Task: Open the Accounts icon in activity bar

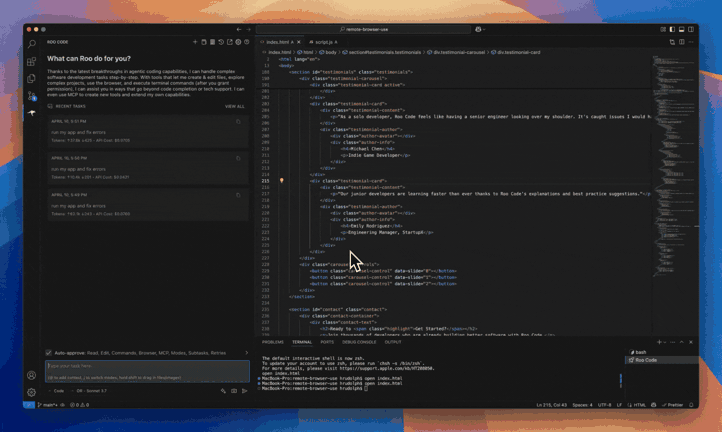Action: tap(32, 375)
